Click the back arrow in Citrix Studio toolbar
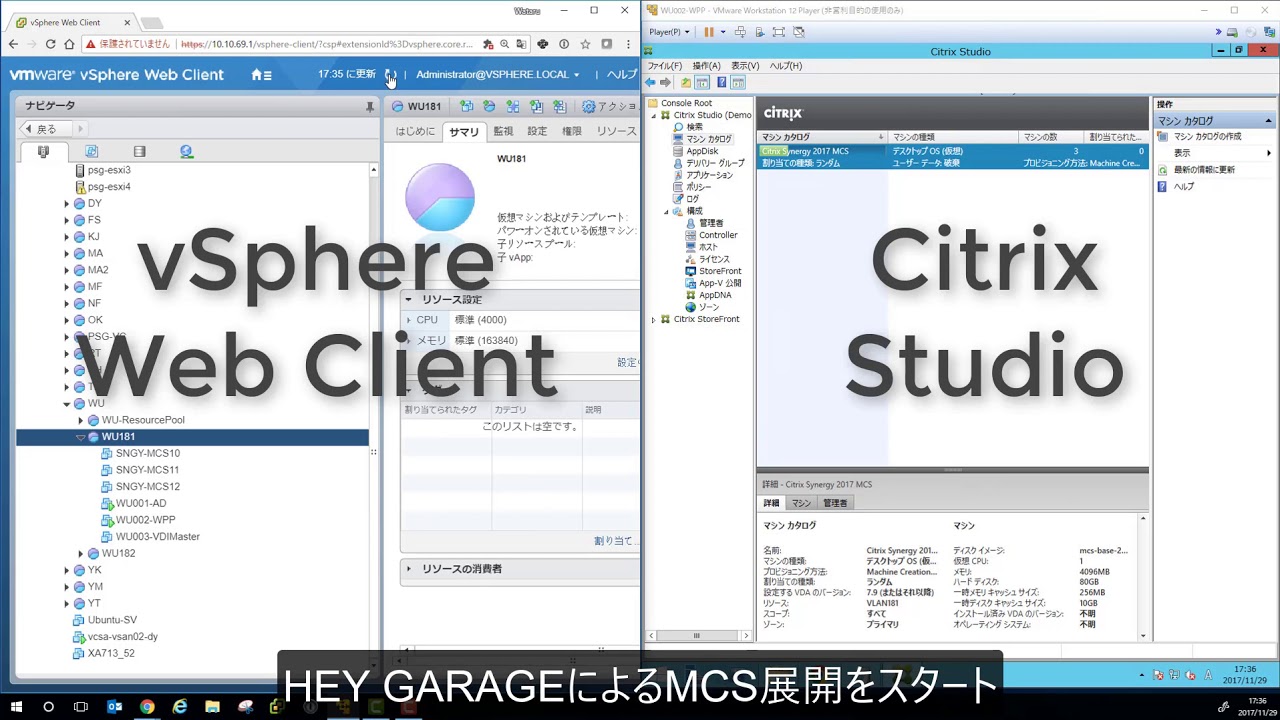 coord(650,83)
